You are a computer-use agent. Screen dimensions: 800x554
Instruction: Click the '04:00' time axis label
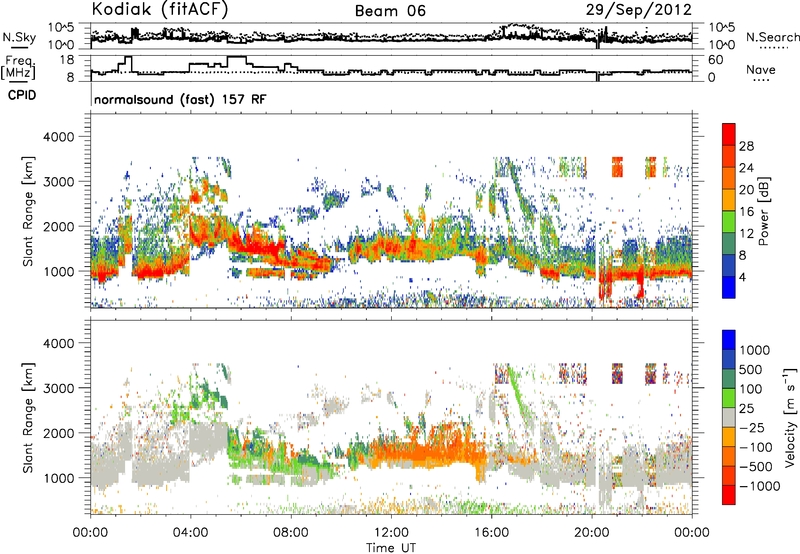[x=190, y=533]
